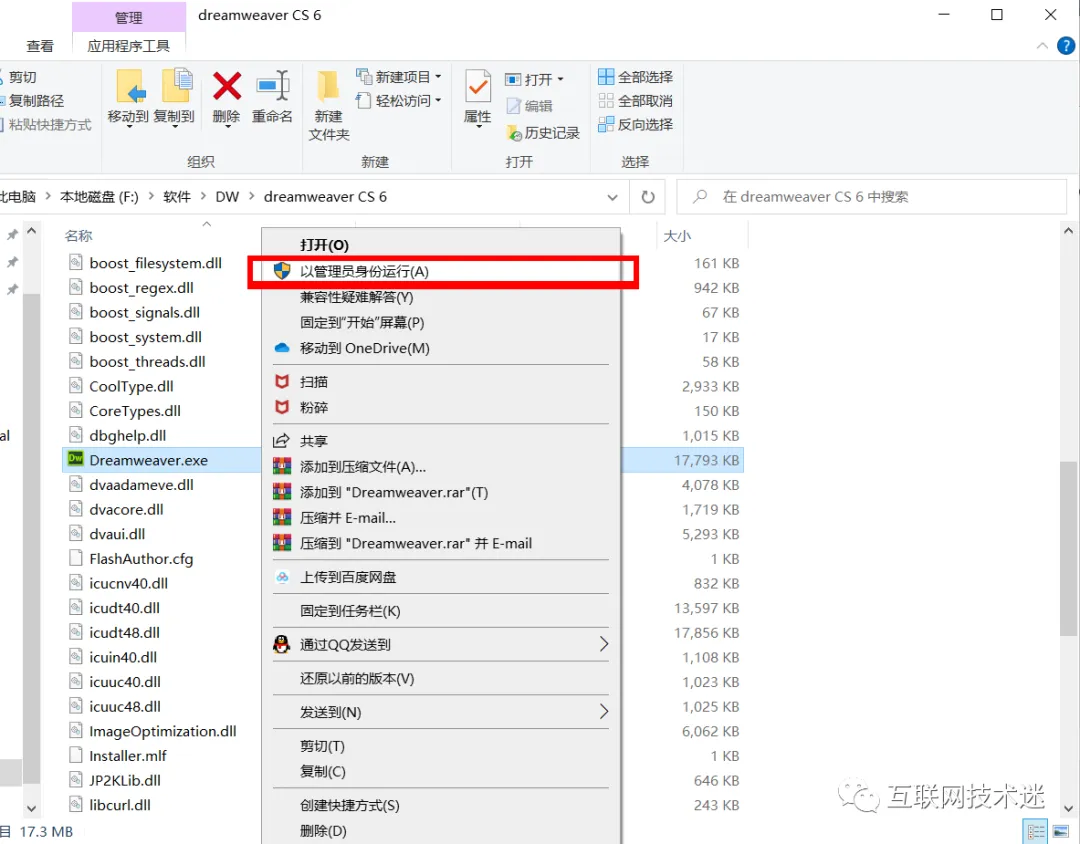Expand the address bar history dropdown
The width and height of the screenshot is (1080, 844).
pyautogui.click(x=612, y=198)
